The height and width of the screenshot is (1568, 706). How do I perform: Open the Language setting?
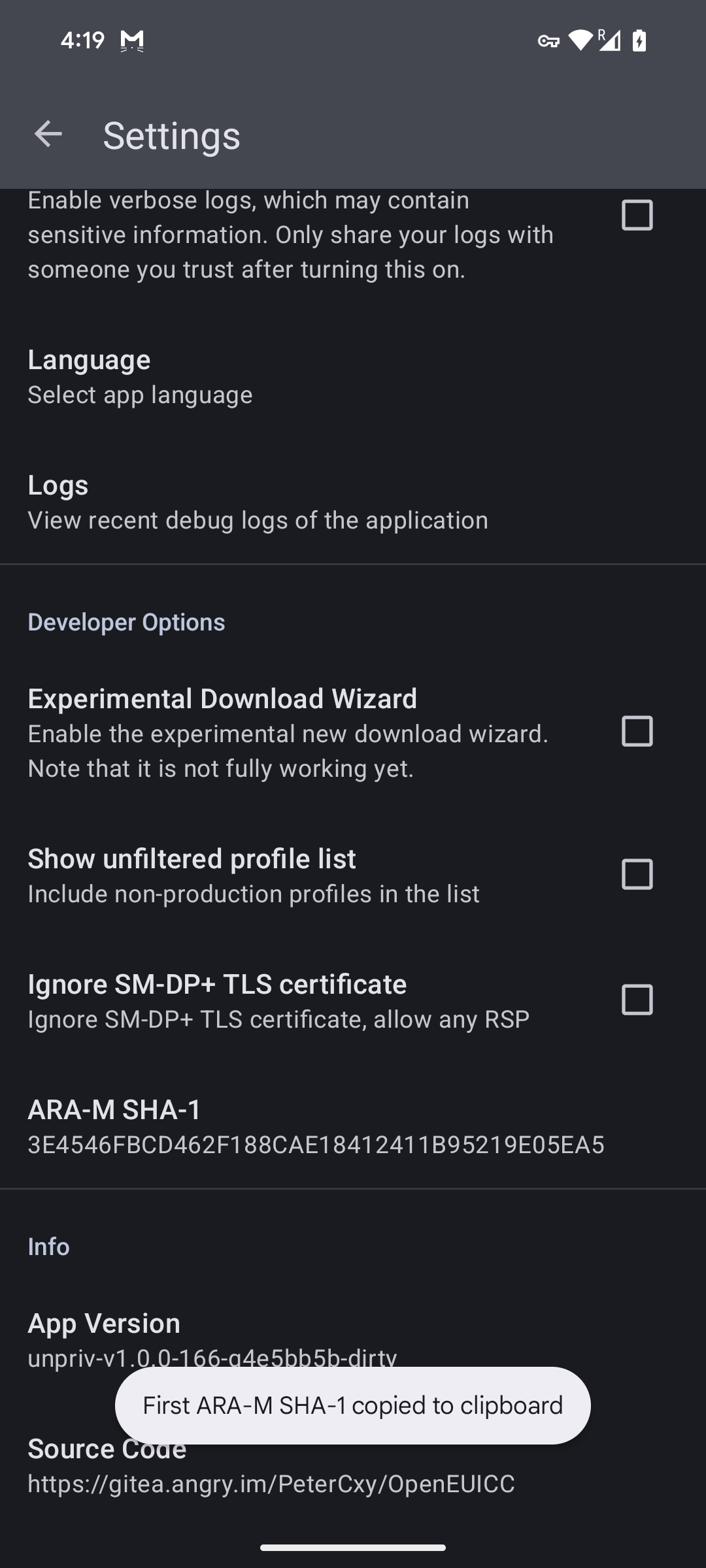click(x=140, y=376)
